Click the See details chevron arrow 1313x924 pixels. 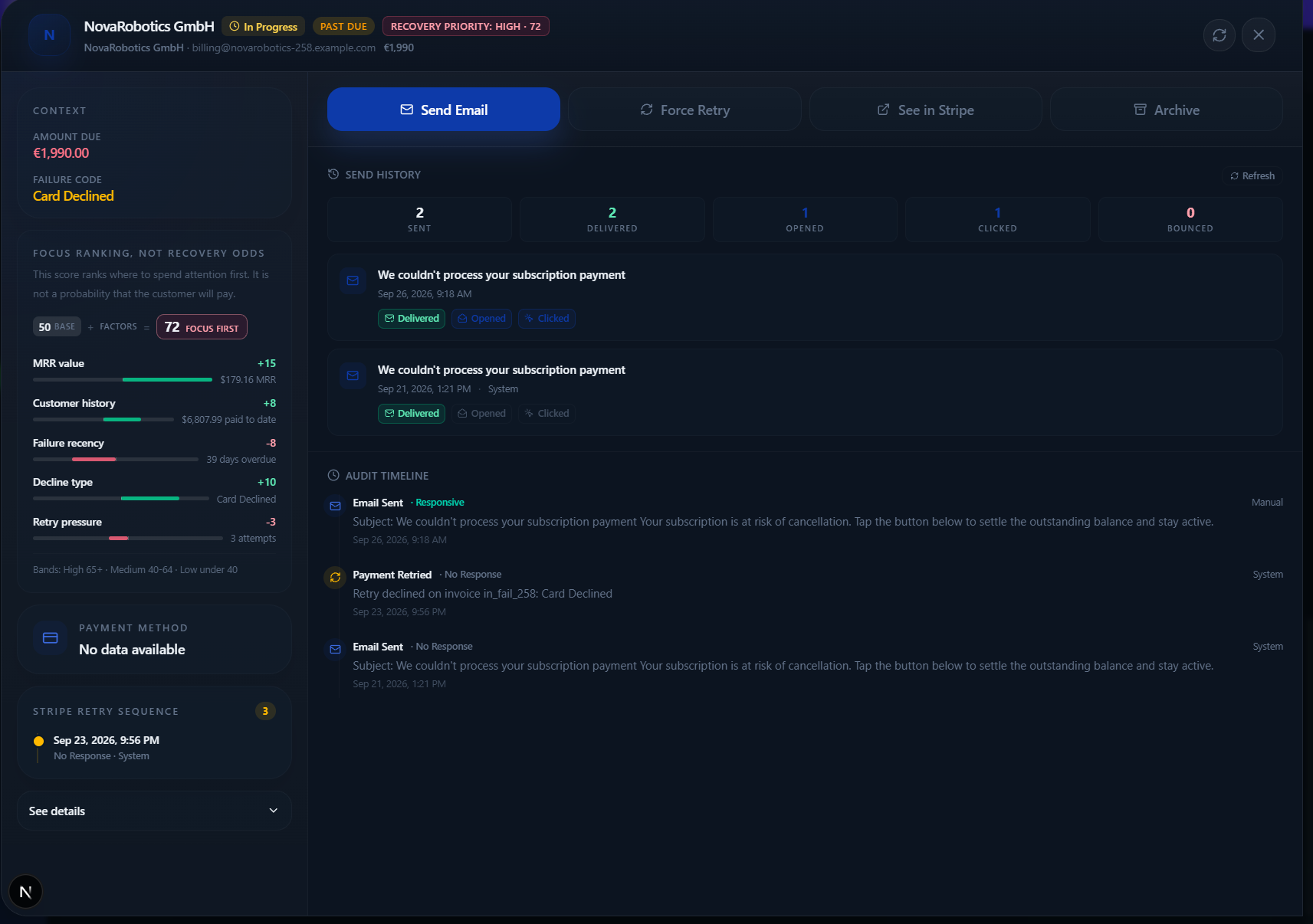click(x=274, y=811)
